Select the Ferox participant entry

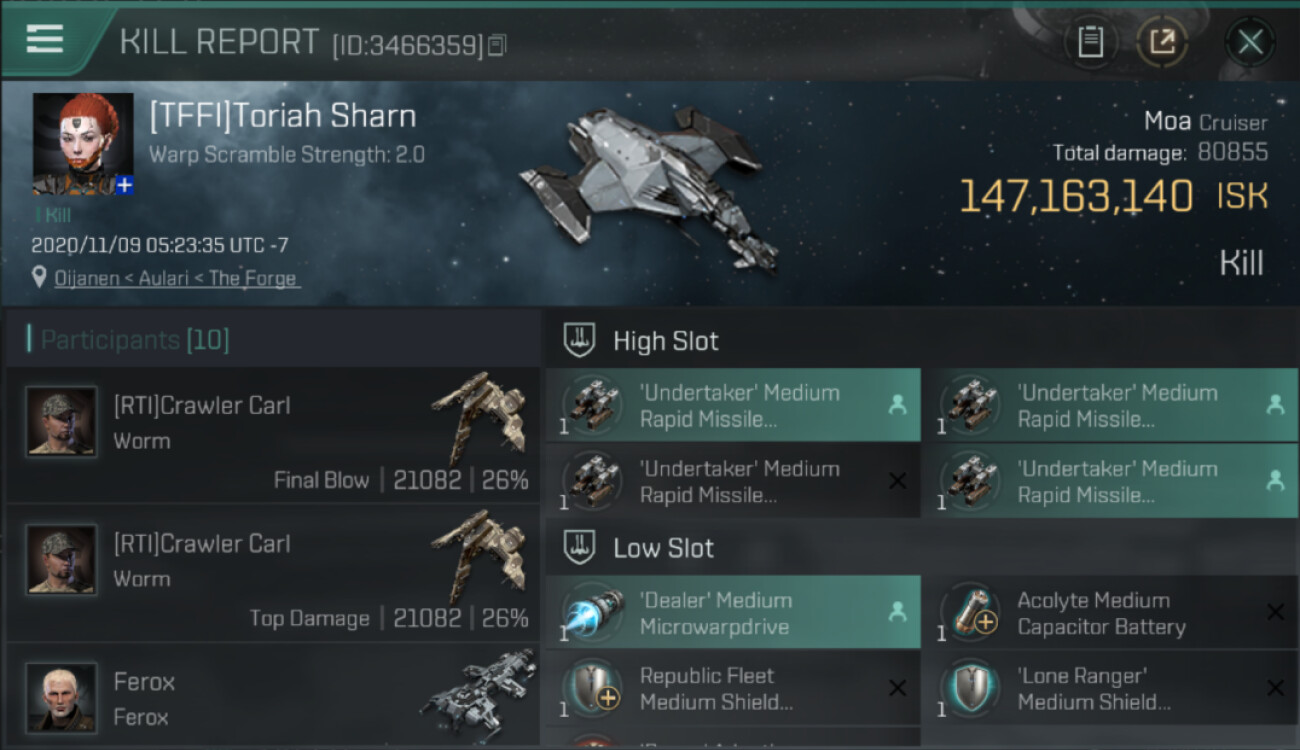[272, 698]
